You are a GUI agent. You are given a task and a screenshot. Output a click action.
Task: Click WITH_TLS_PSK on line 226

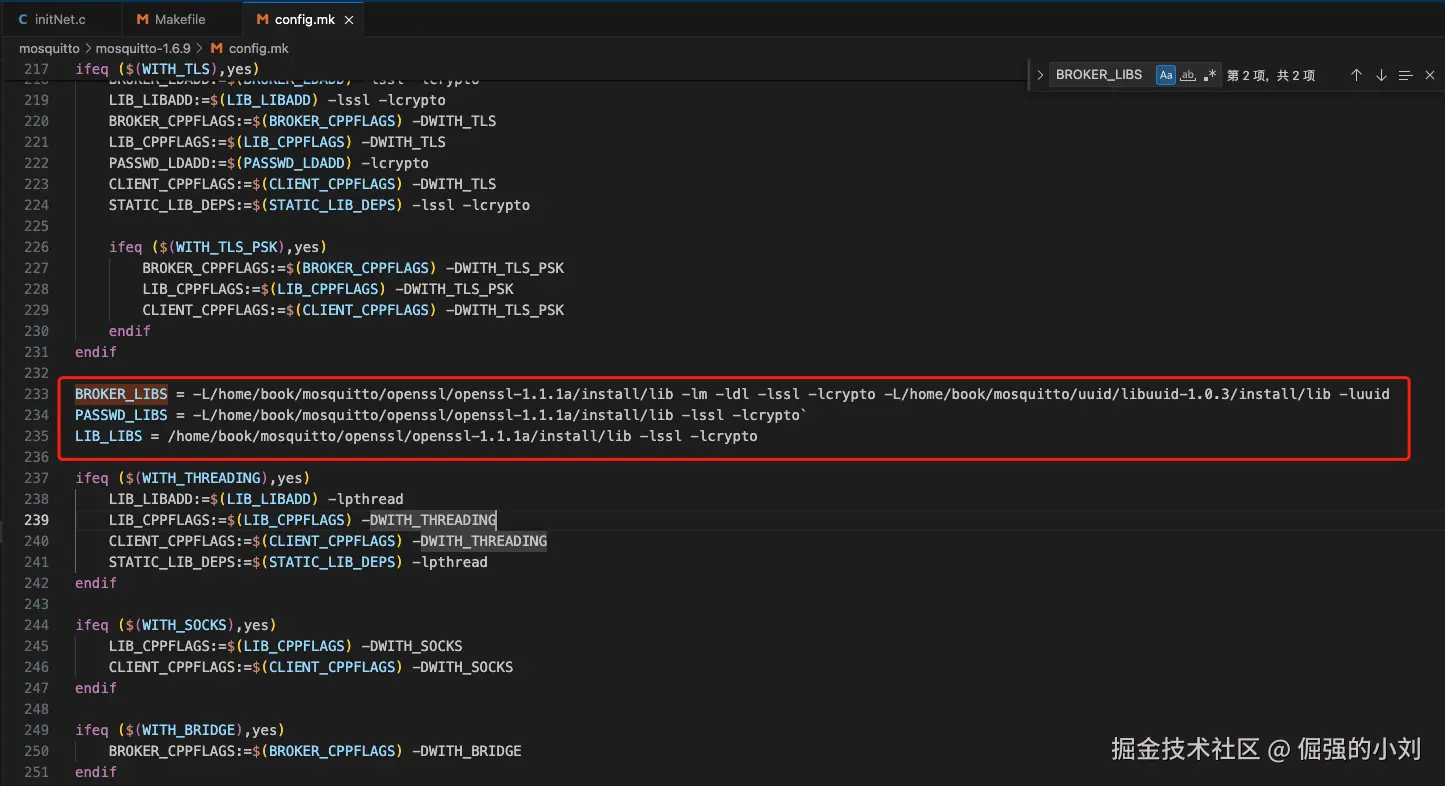(226, 247)
